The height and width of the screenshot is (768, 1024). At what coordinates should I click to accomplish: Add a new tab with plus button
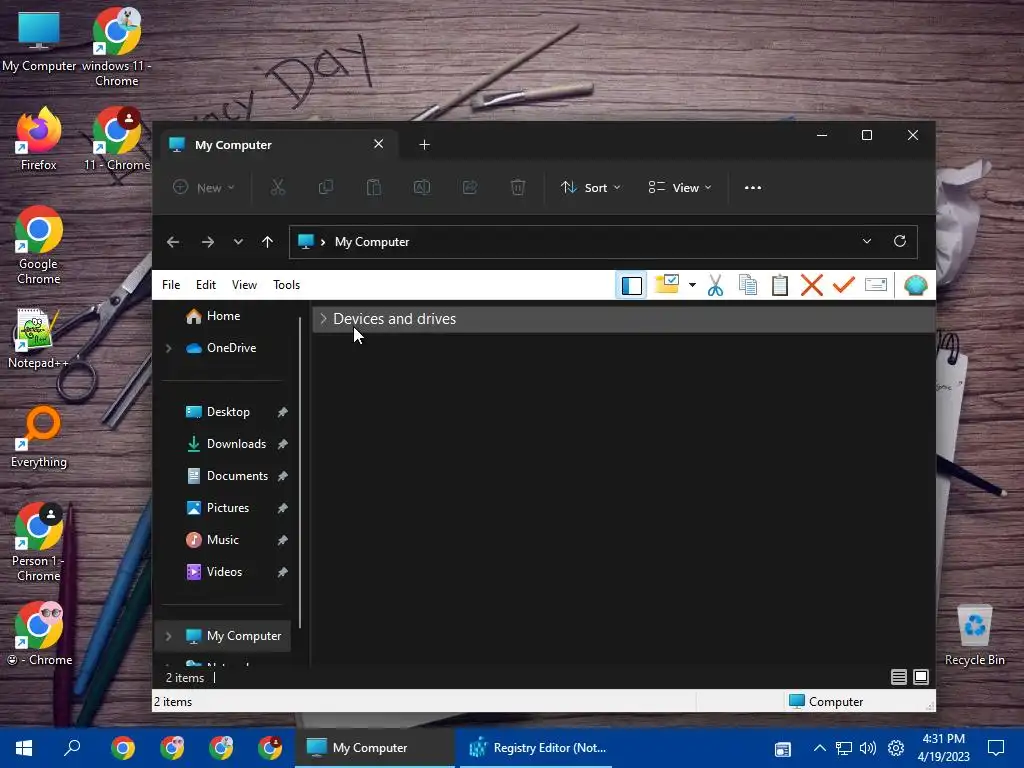pyautogui.click(x=424, y=144)
